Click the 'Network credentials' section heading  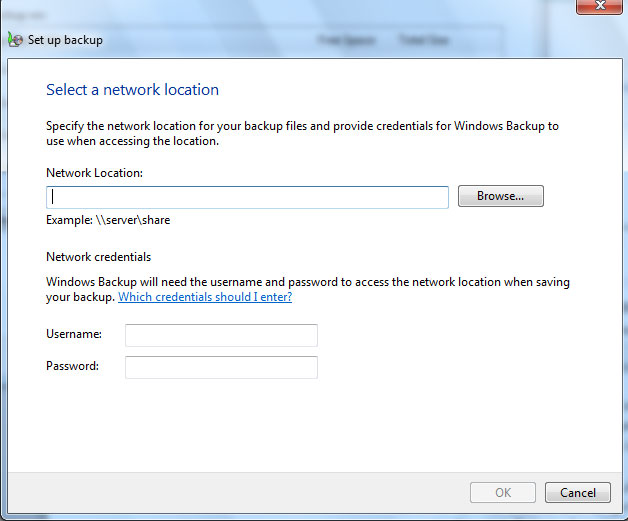98,257
